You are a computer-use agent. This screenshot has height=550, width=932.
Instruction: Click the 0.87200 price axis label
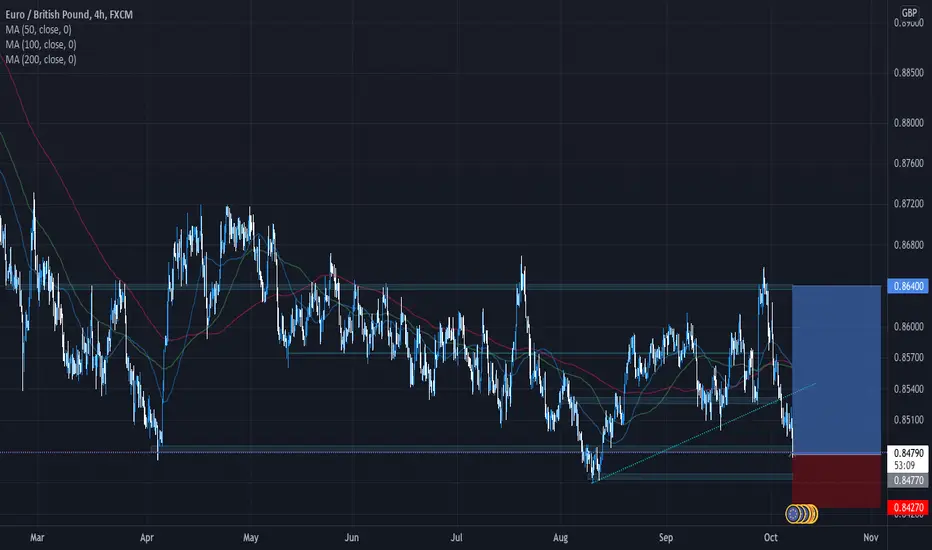click(x=909, y=203)
